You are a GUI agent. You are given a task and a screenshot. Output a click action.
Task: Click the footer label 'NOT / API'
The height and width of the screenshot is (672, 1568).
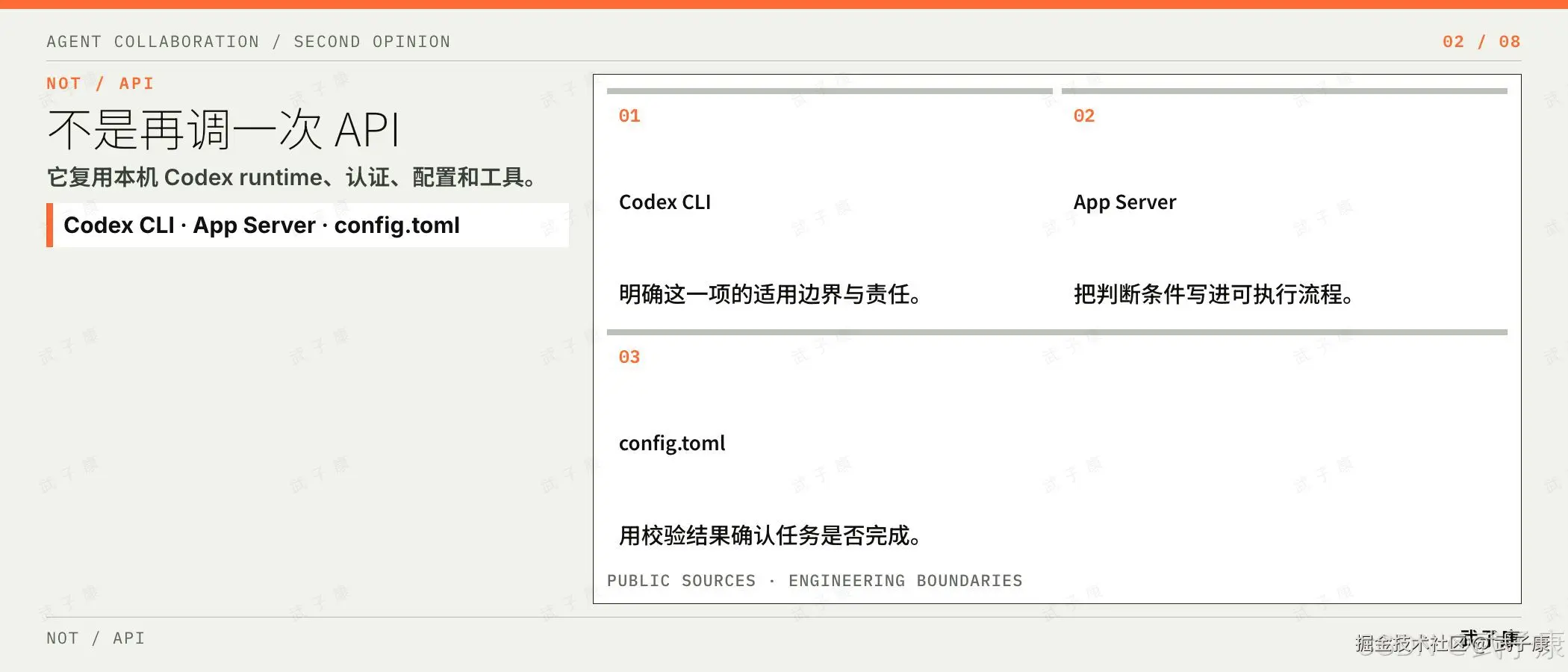[96, 638]
